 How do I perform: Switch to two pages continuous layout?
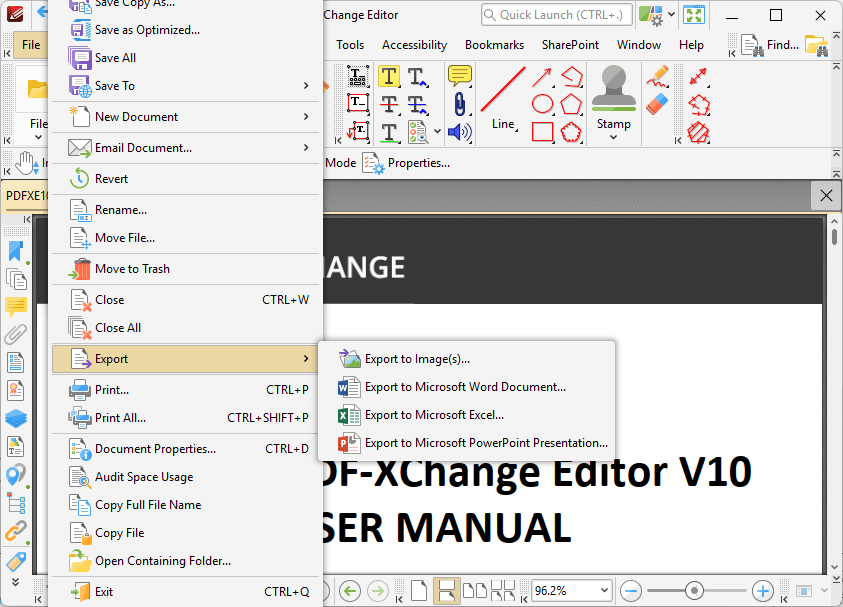click(503, 591)
